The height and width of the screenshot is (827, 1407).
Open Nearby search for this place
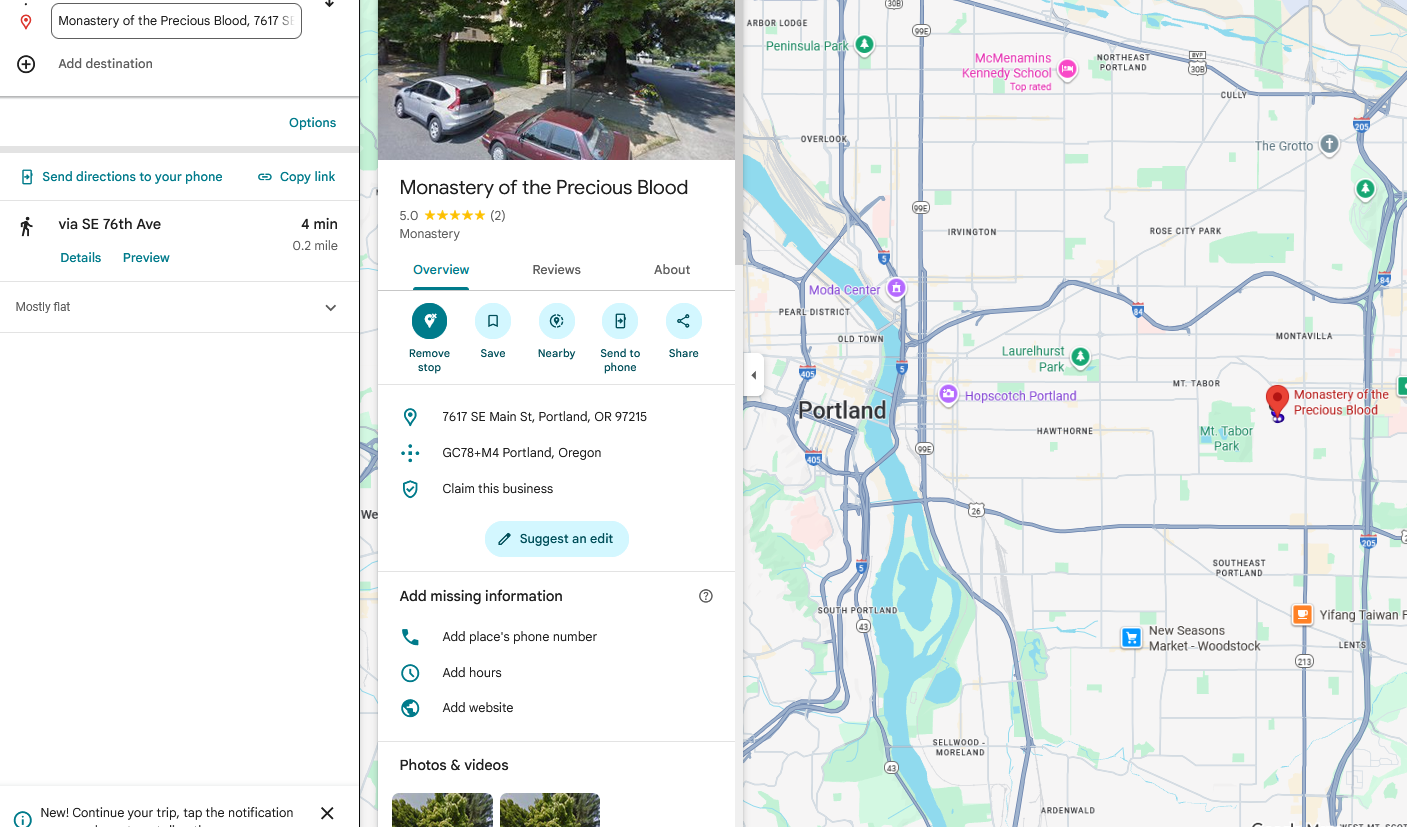click(x=556, y=321)
